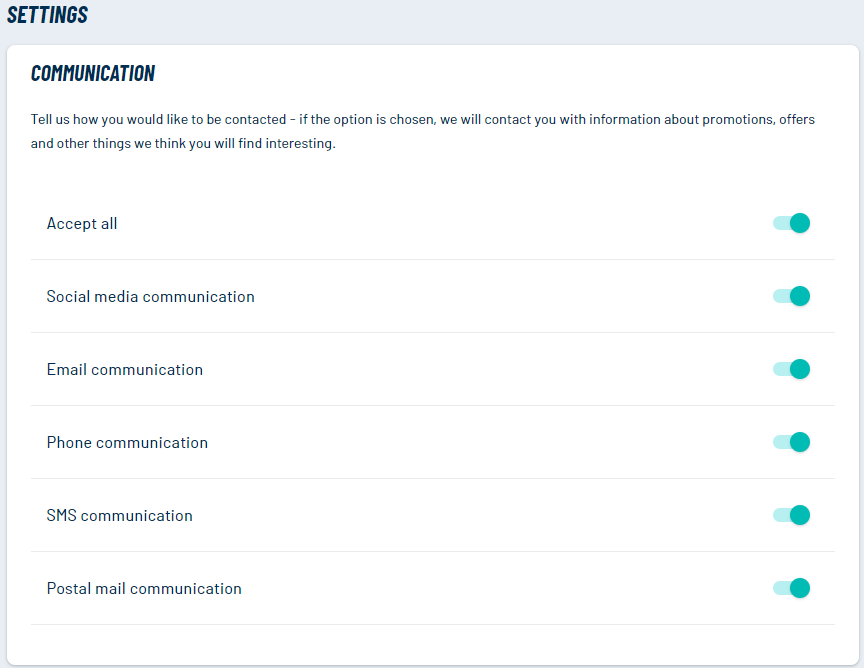
Task: Disable Social media communication switch
Action: coord(791,296)
